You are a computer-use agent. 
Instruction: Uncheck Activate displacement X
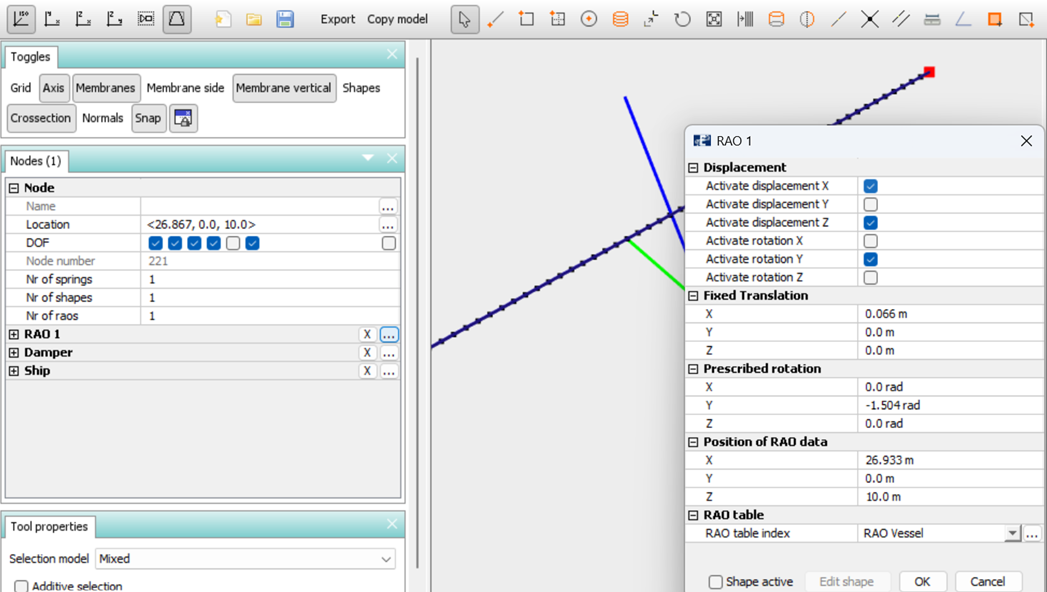(x=870, y=186)
